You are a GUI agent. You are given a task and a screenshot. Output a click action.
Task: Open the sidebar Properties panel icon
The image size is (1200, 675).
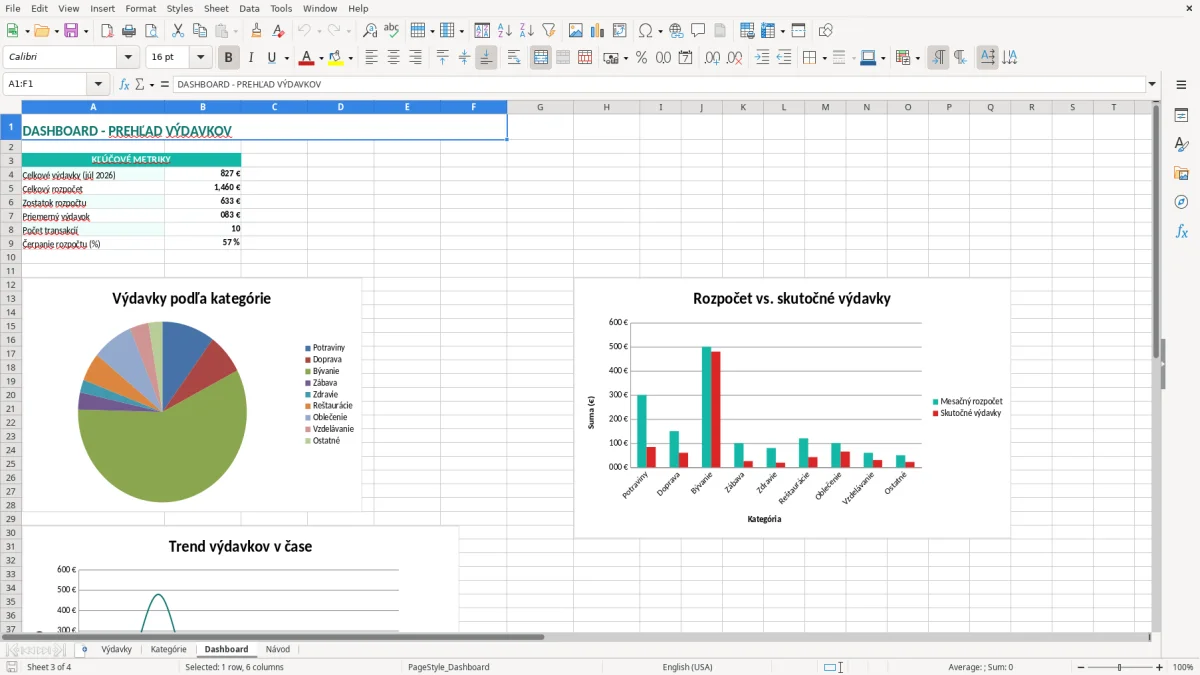point(1181,116)
